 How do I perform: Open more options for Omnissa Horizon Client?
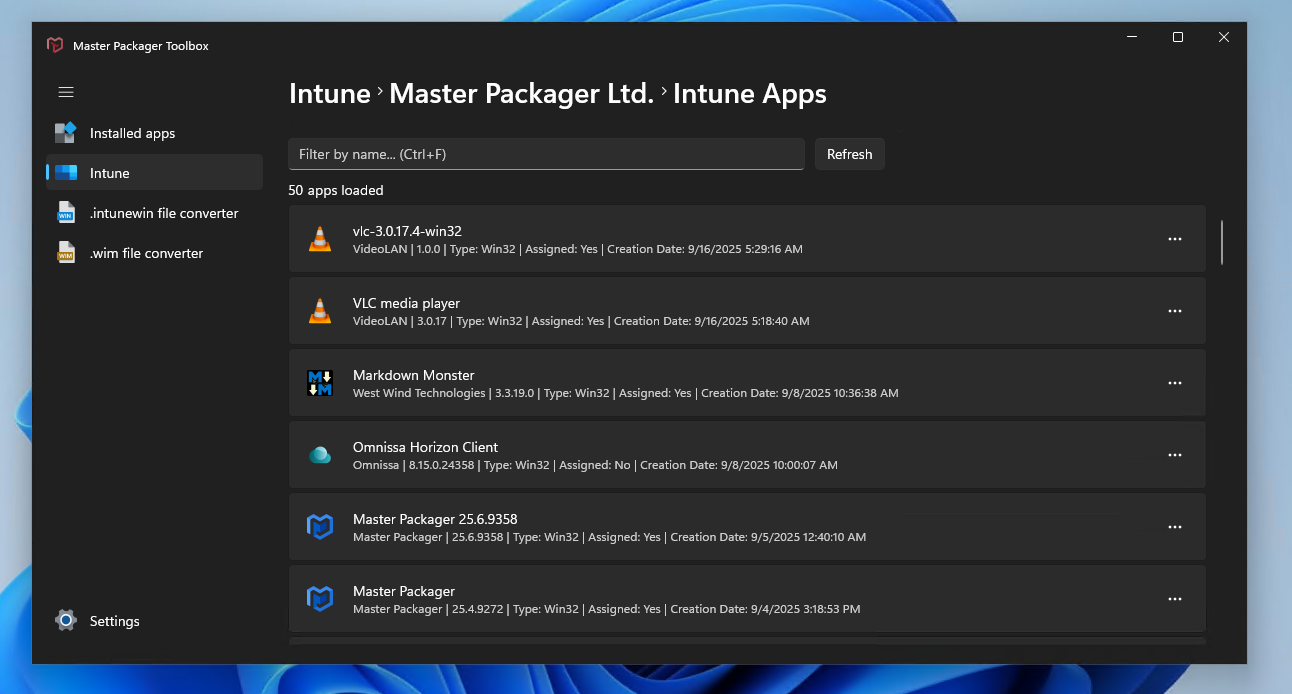(1175, 455)
